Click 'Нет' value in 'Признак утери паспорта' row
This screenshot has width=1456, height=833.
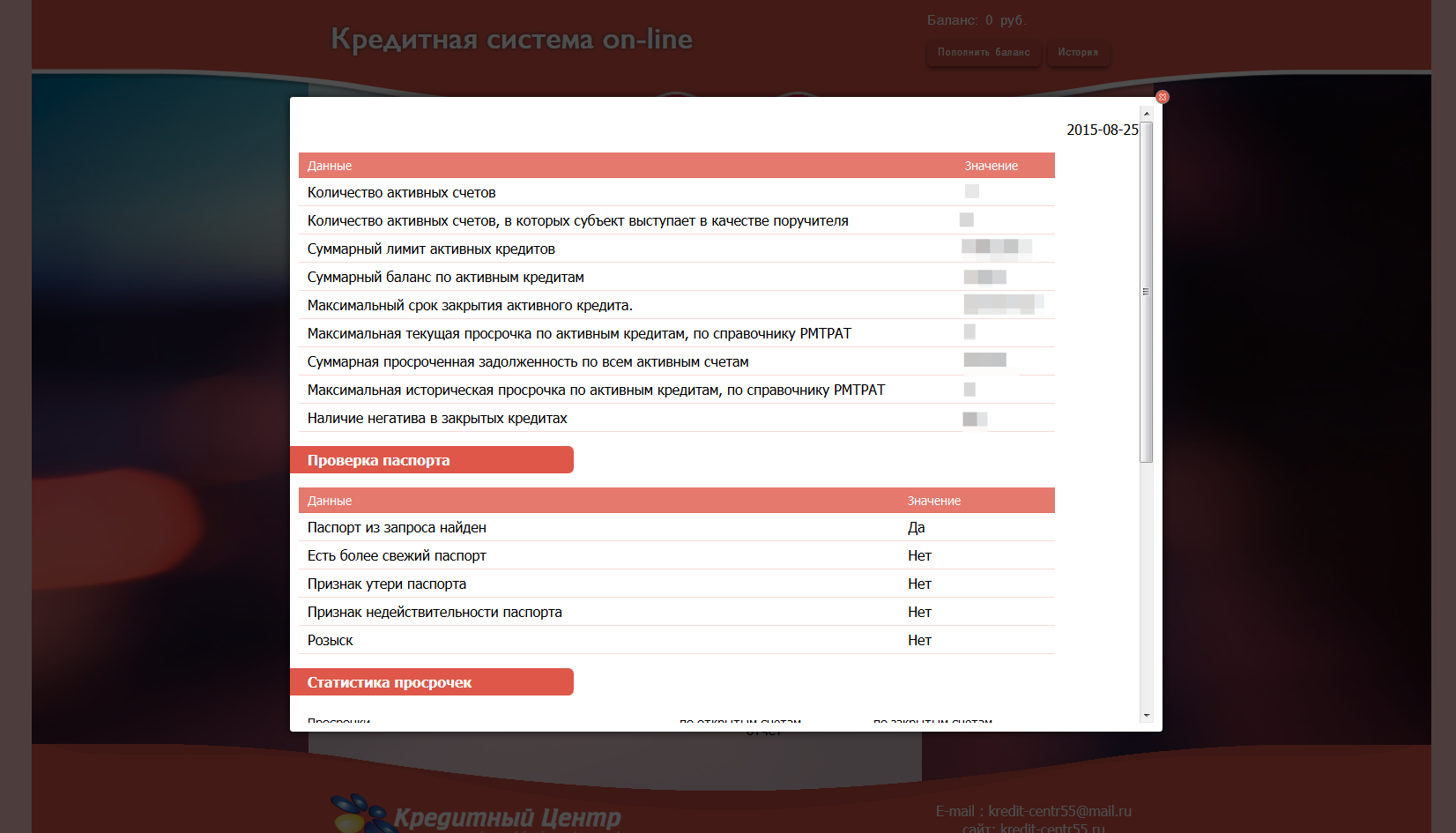click(x=919, y=584)
